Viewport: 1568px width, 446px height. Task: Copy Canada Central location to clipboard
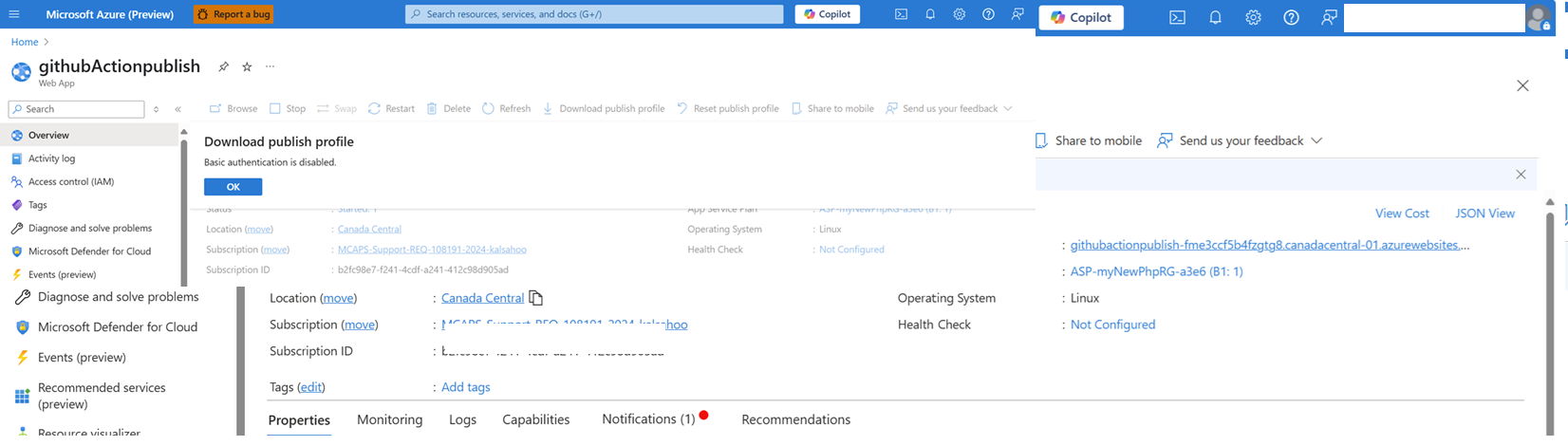[x=535, y=298]
